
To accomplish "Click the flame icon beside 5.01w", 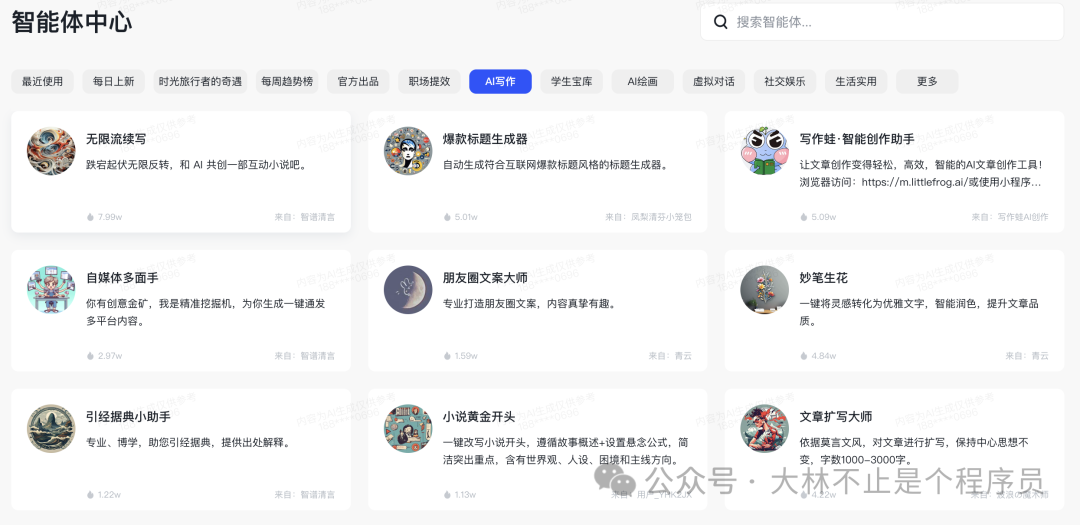I will [447, 217].
